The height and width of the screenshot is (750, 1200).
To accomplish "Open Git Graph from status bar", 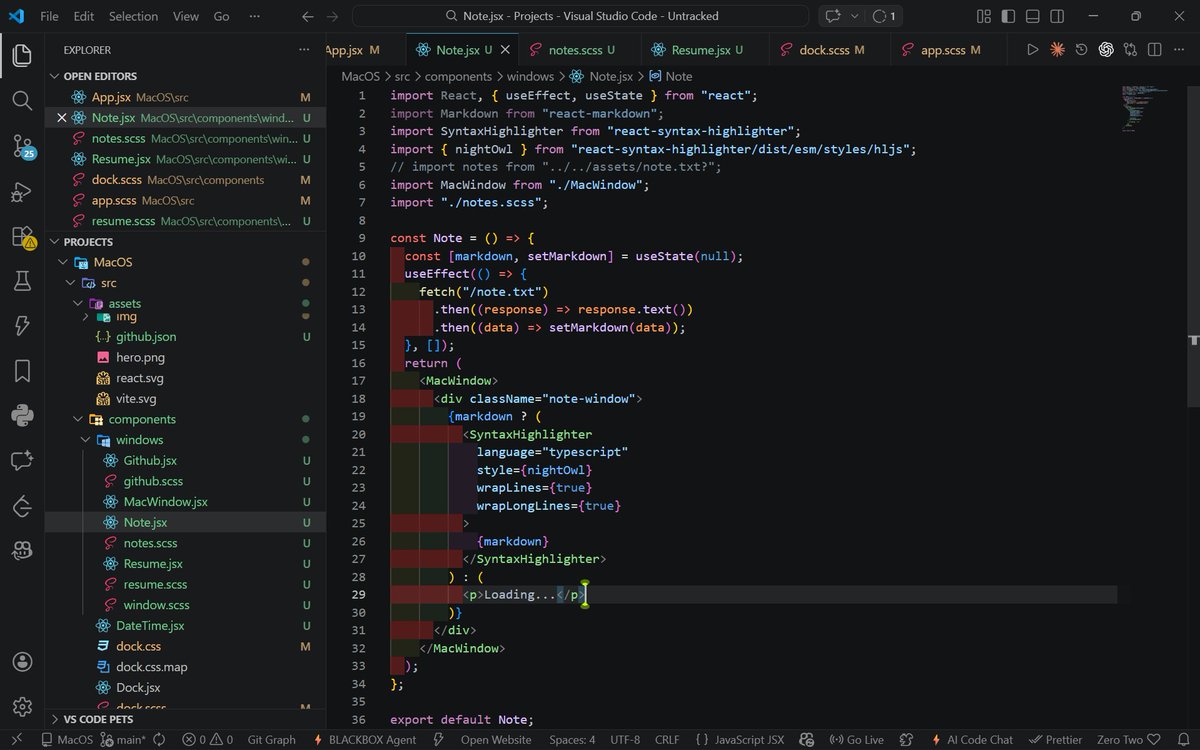I will tap(271, 740).
